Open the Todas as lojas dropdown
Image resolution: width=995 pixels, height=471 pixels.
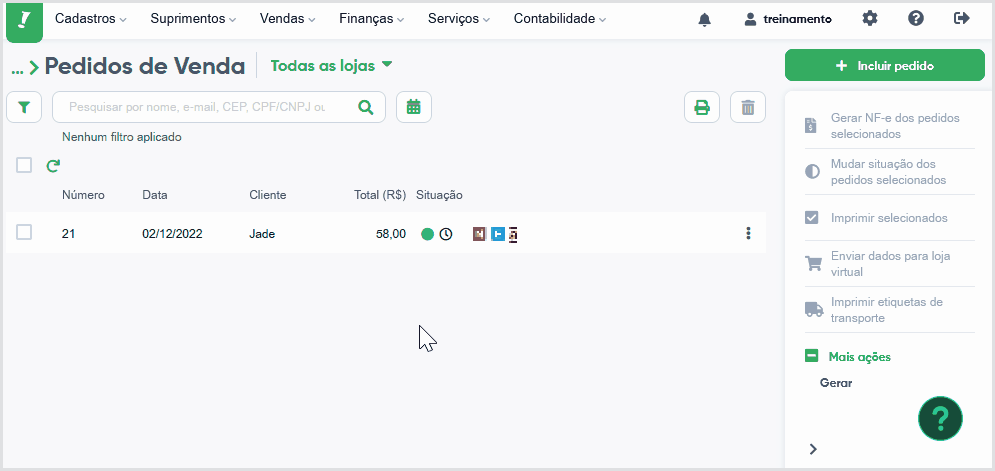coord(332,65)
